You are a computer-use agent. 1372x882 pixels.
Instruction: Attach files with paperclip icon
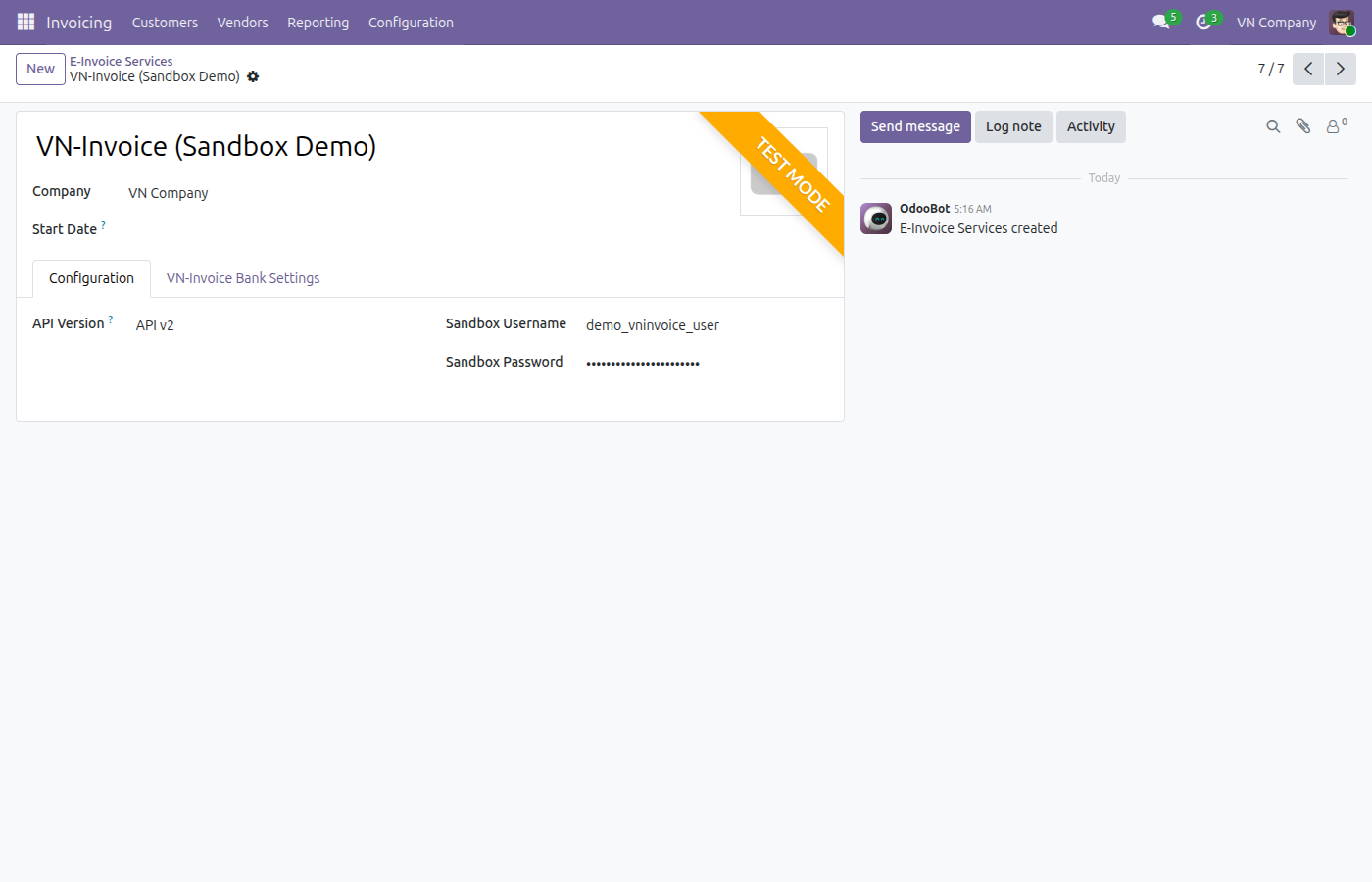pos(1303,126)
